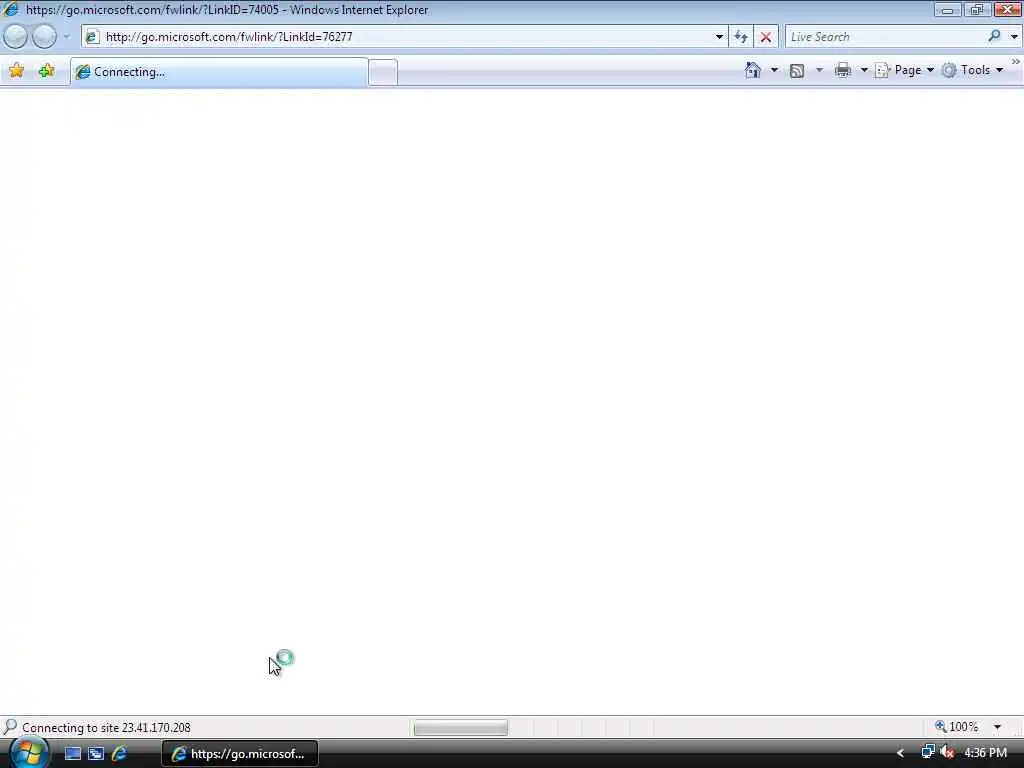The height and width of the screenshot is (768, 1024).
Task: Expand the Home button dropdown arrow
Action: (x=775, y=70)
